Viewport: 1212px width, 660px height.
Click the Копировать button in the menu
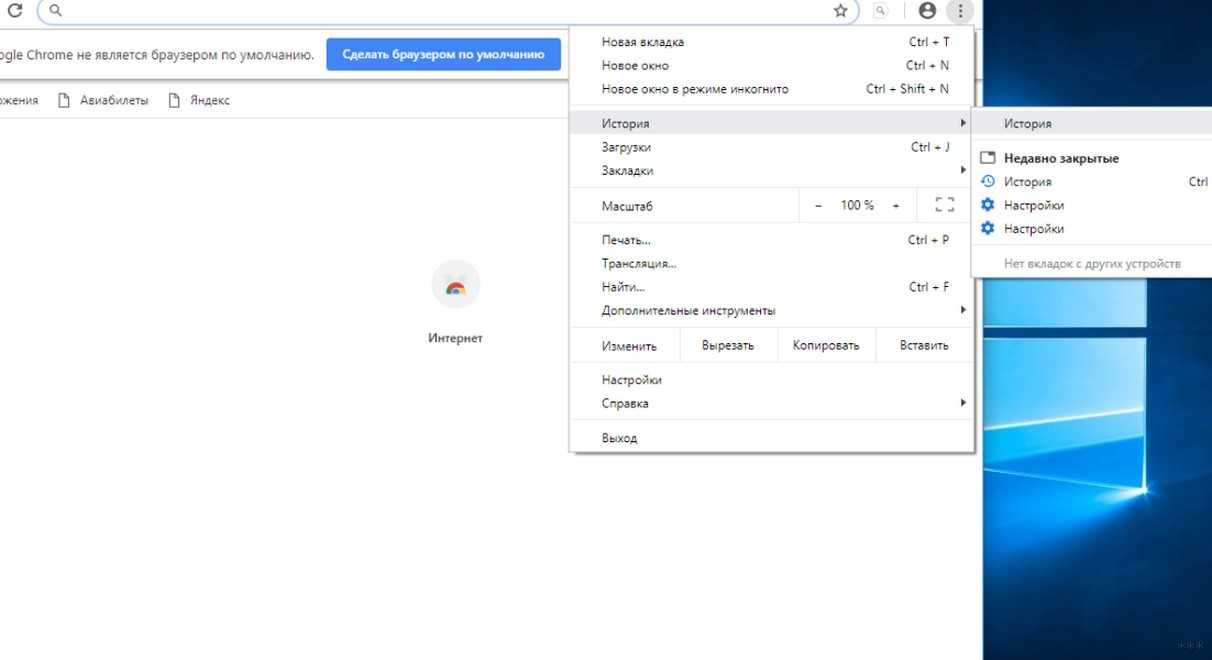826,346
